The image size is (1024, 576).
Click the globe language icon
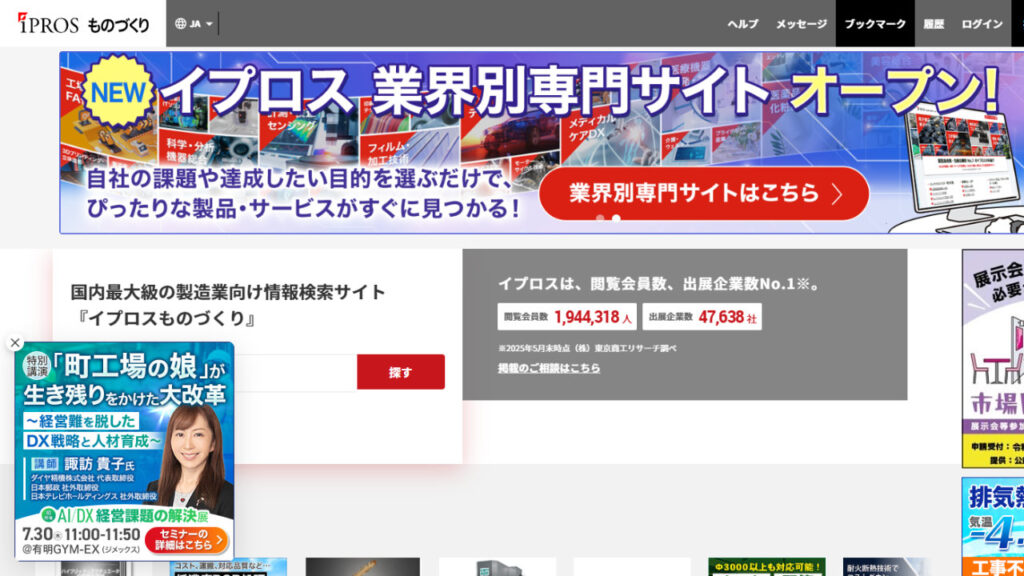180,24
